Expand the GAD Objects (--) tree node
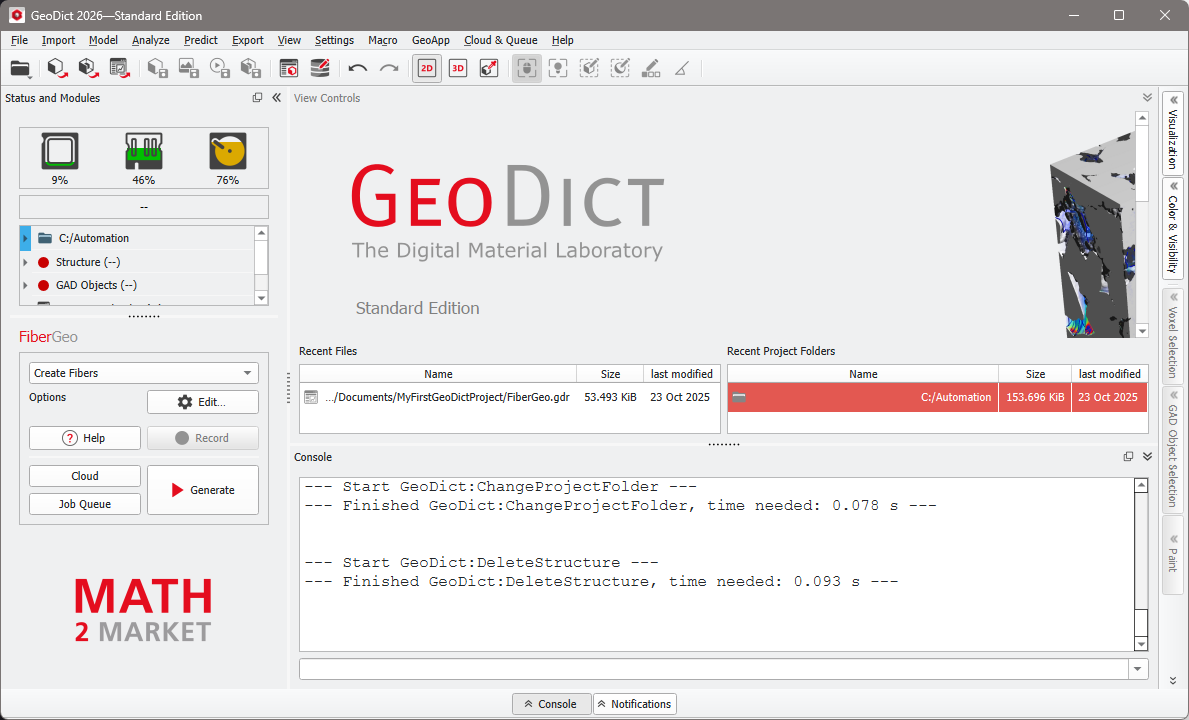 point(25,286)
